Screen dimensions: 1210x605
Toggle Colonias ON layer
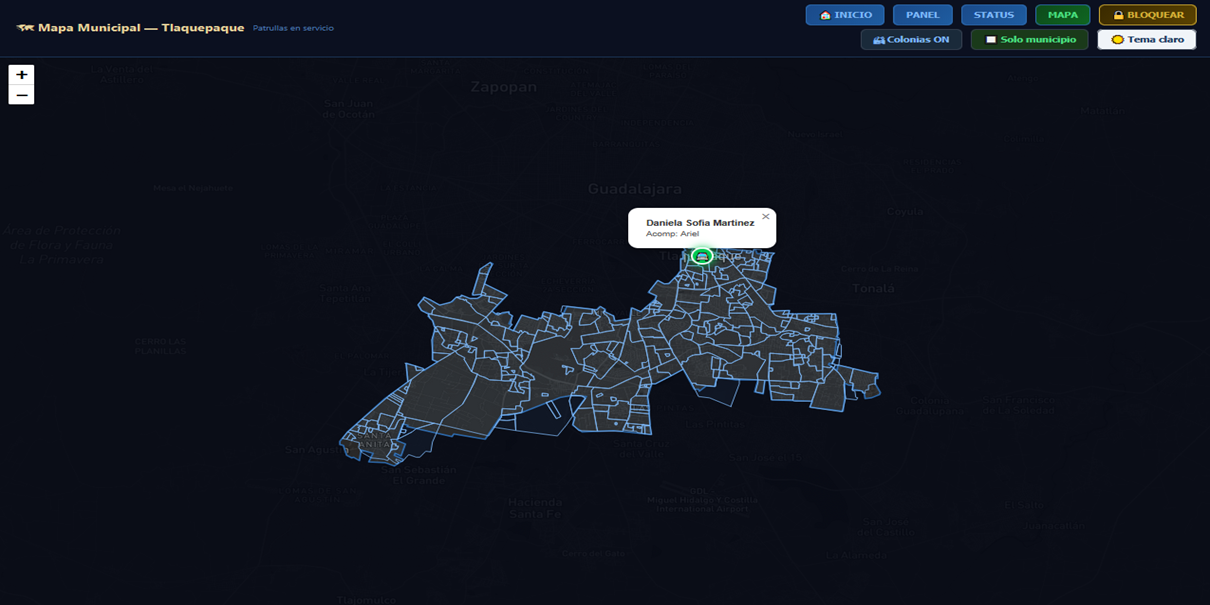[x=911, y=39]
